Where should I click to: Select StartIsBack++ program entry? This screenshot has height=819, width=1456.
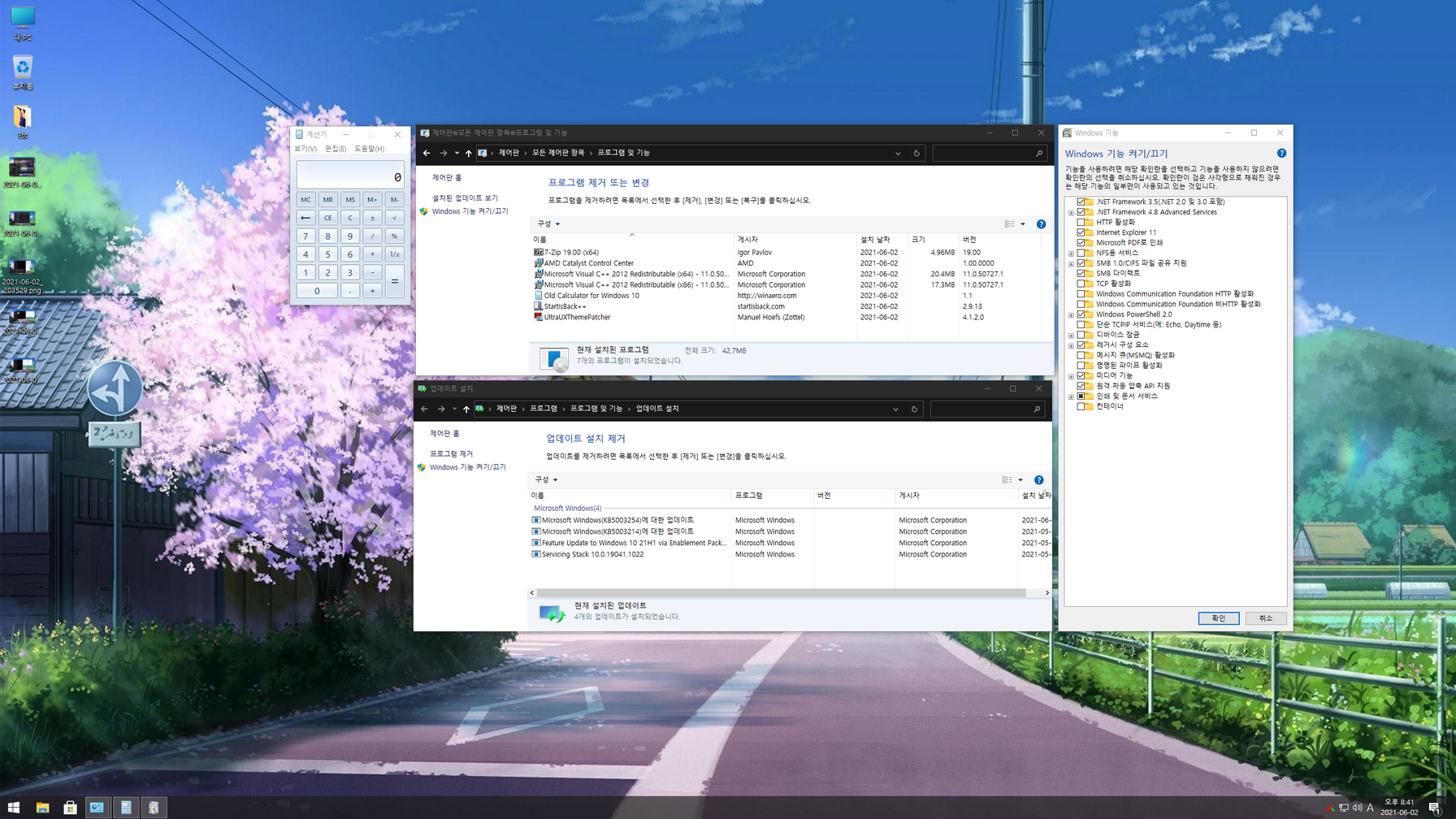pyautogui.click(x=565, y=306)
